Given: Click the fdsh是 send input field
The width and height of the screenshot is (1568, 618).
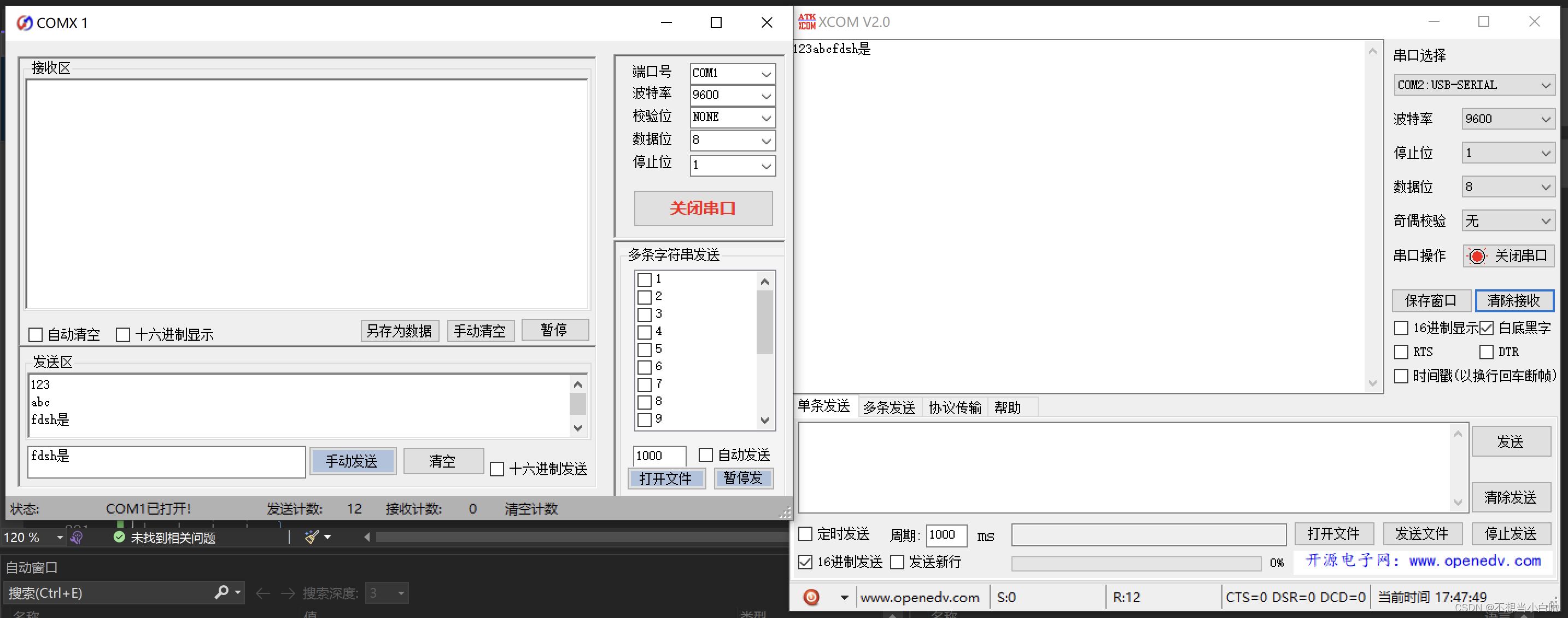Looking at the screenshot, I should 166,461.
